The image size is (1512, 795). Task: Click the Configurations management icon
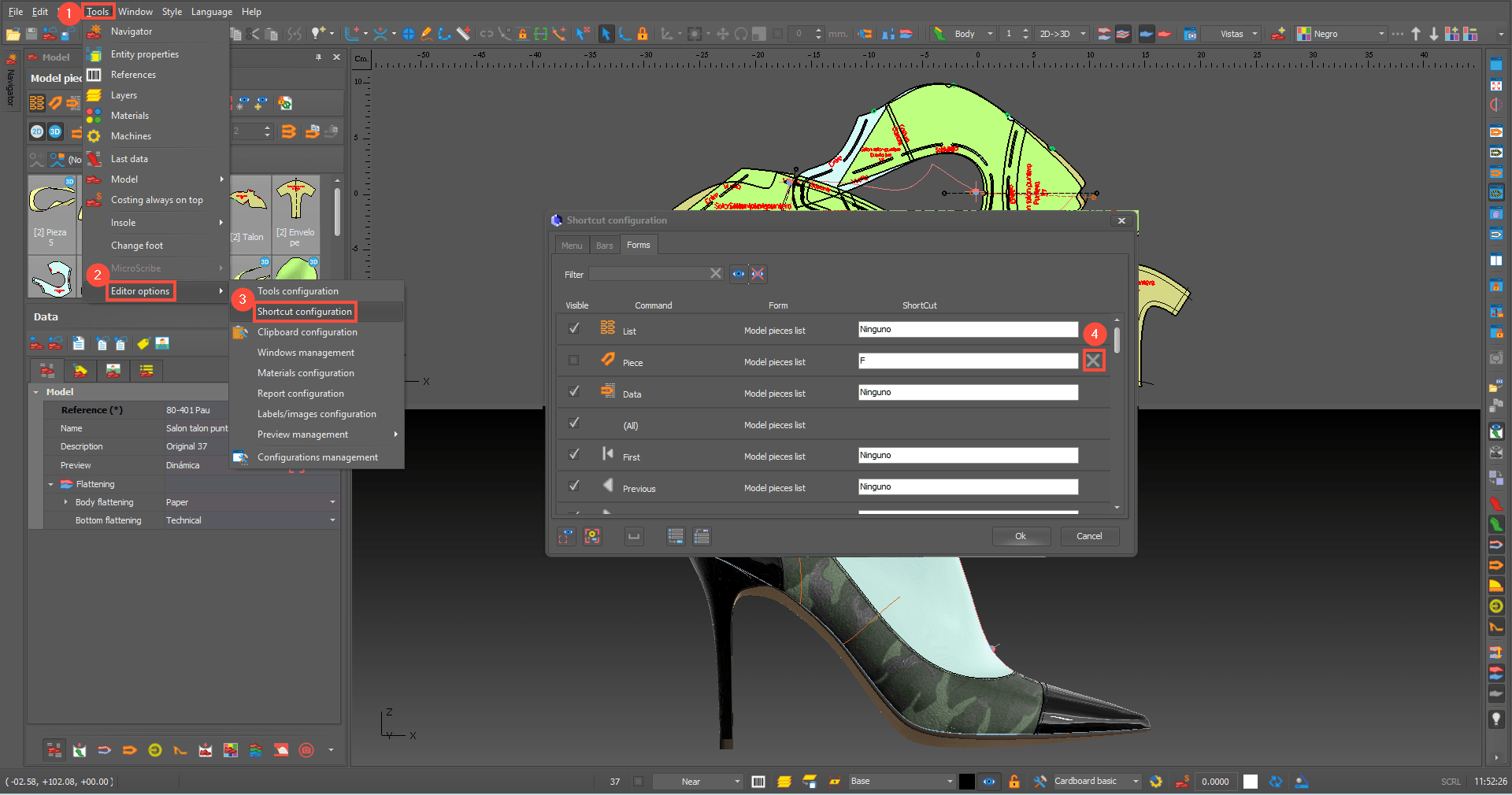pyautogui.click(x=240, y=457)
